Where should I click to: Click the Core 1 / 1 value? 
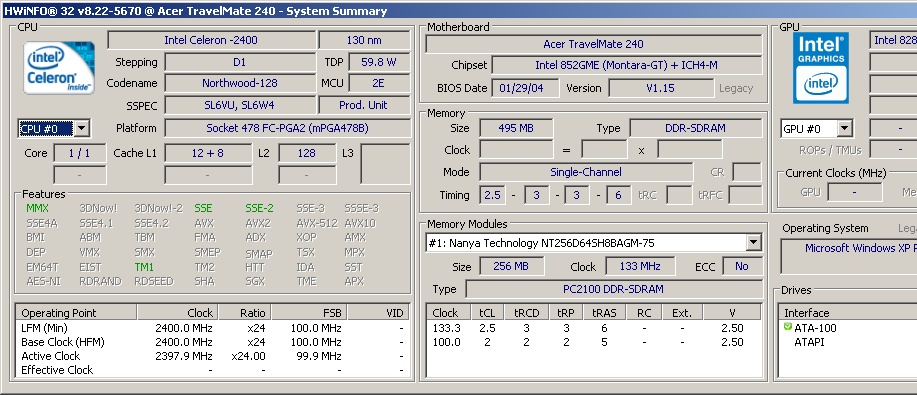pyautogui.click(x=80, y=153)
